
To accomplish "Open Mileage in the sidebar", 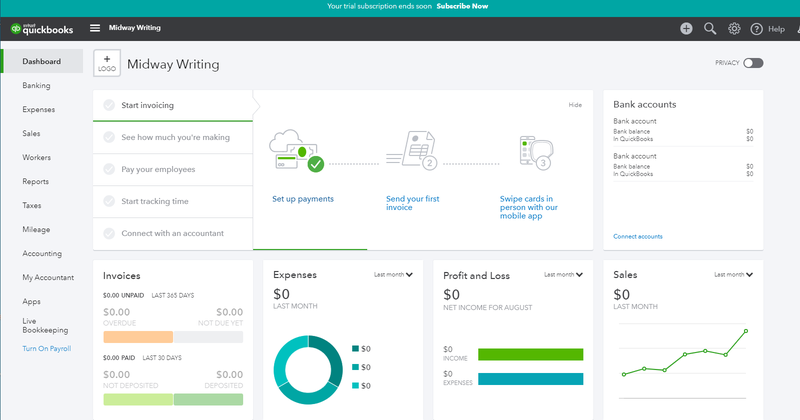I will tap(36, 230).
